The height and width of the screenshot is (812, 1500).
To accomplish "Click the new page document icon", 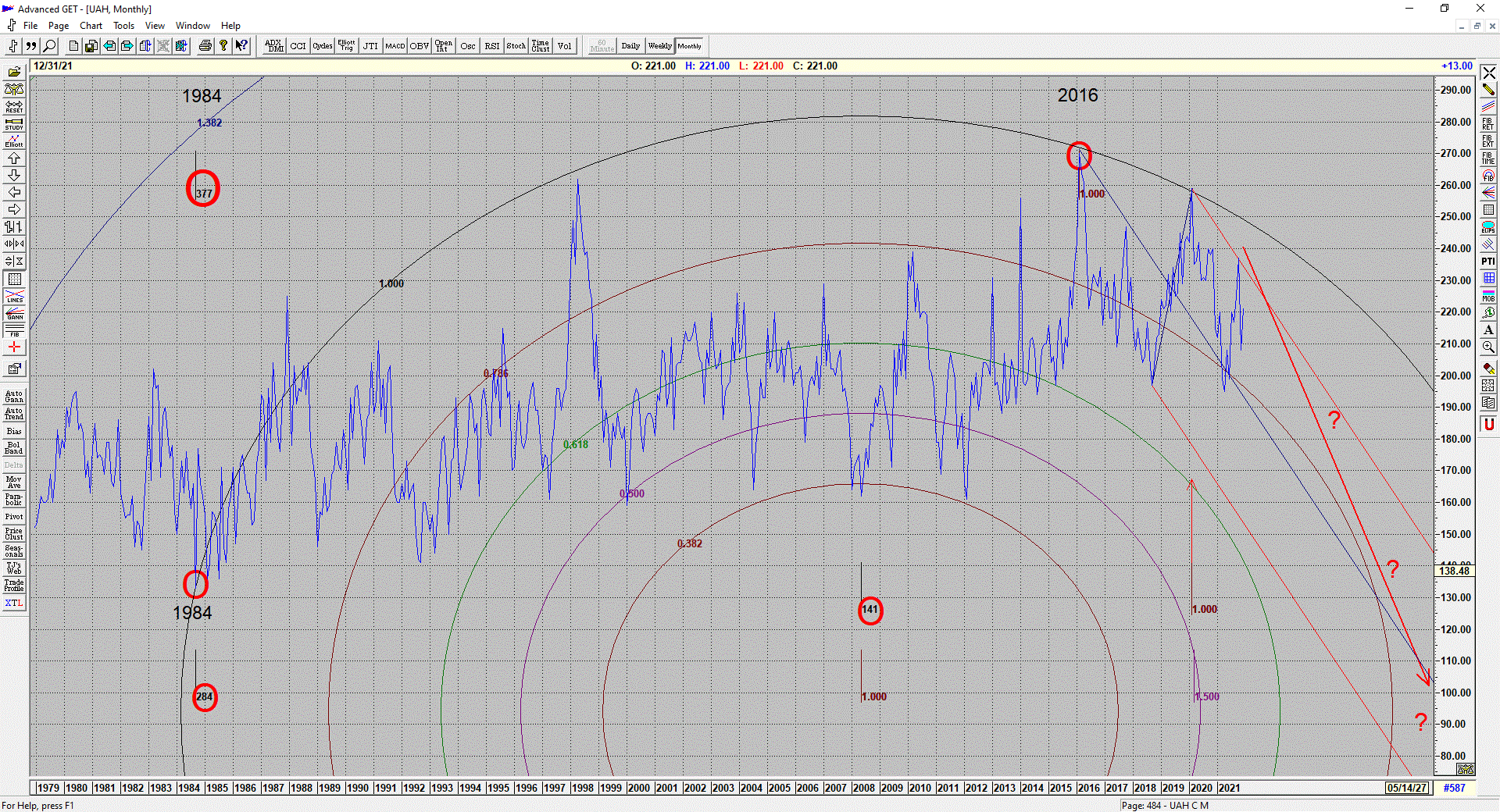I will tap(73, 46).
